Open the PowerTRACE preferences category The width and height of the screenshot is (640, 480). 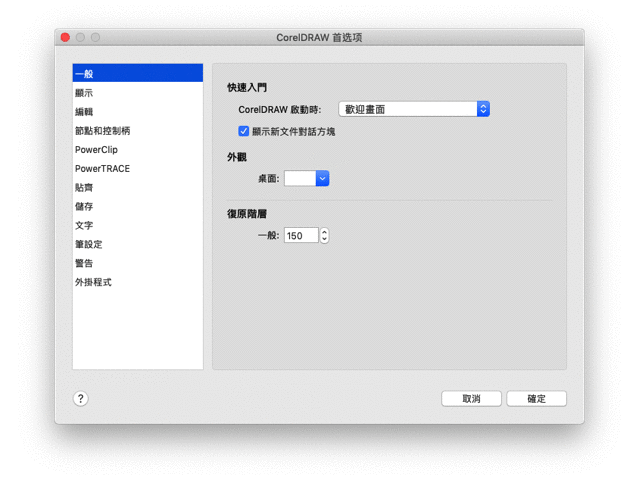pyautogui.click(x=138, y=169)
